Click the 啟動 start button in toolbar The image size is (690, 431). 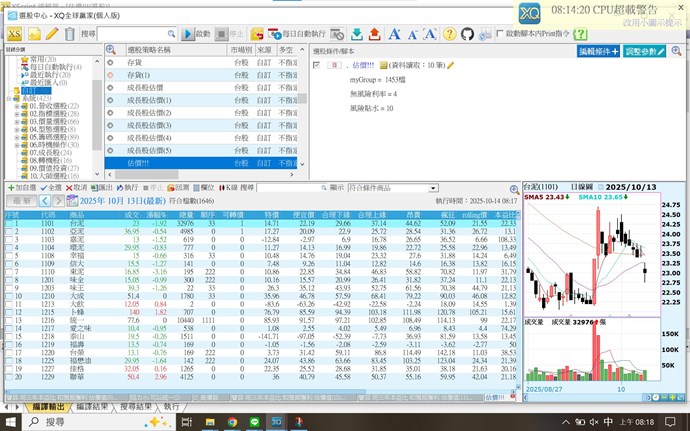(x=197, y=35)
